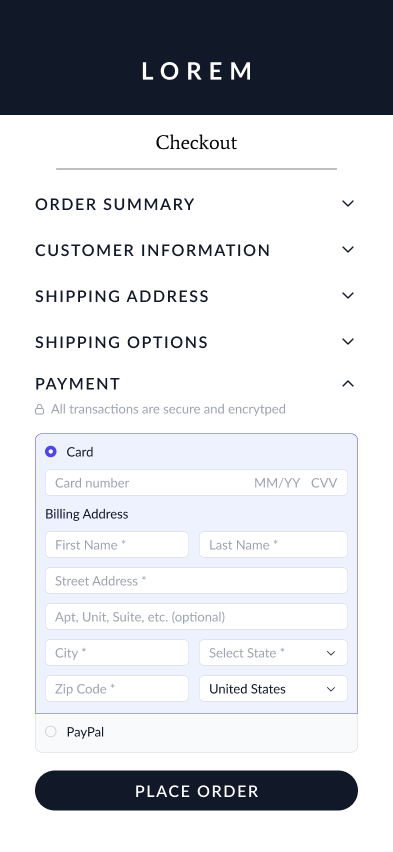The width and height of the screenshot is (393, 852).
Task: Click the Place Order button
Action: pyautogui.click(x=196, y=791)
